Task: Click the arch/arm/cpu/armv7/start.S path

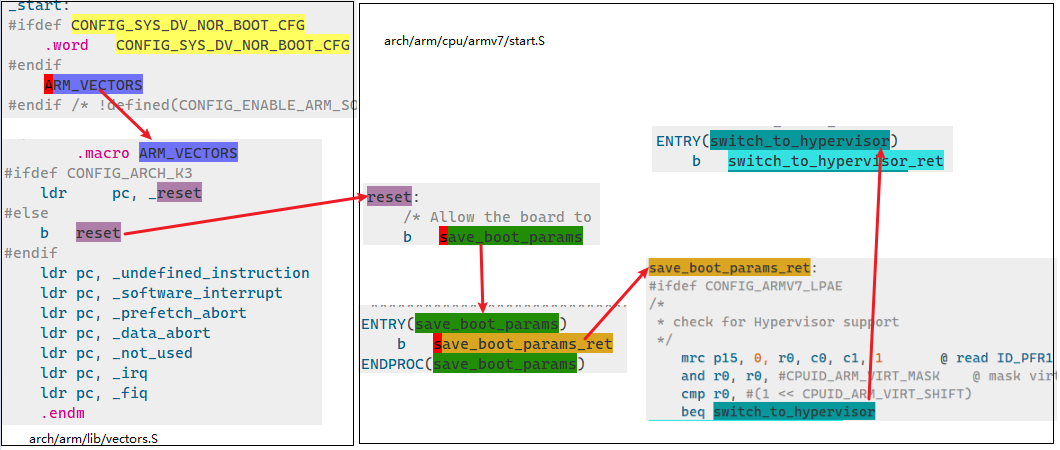Action: tap(464, 41)
